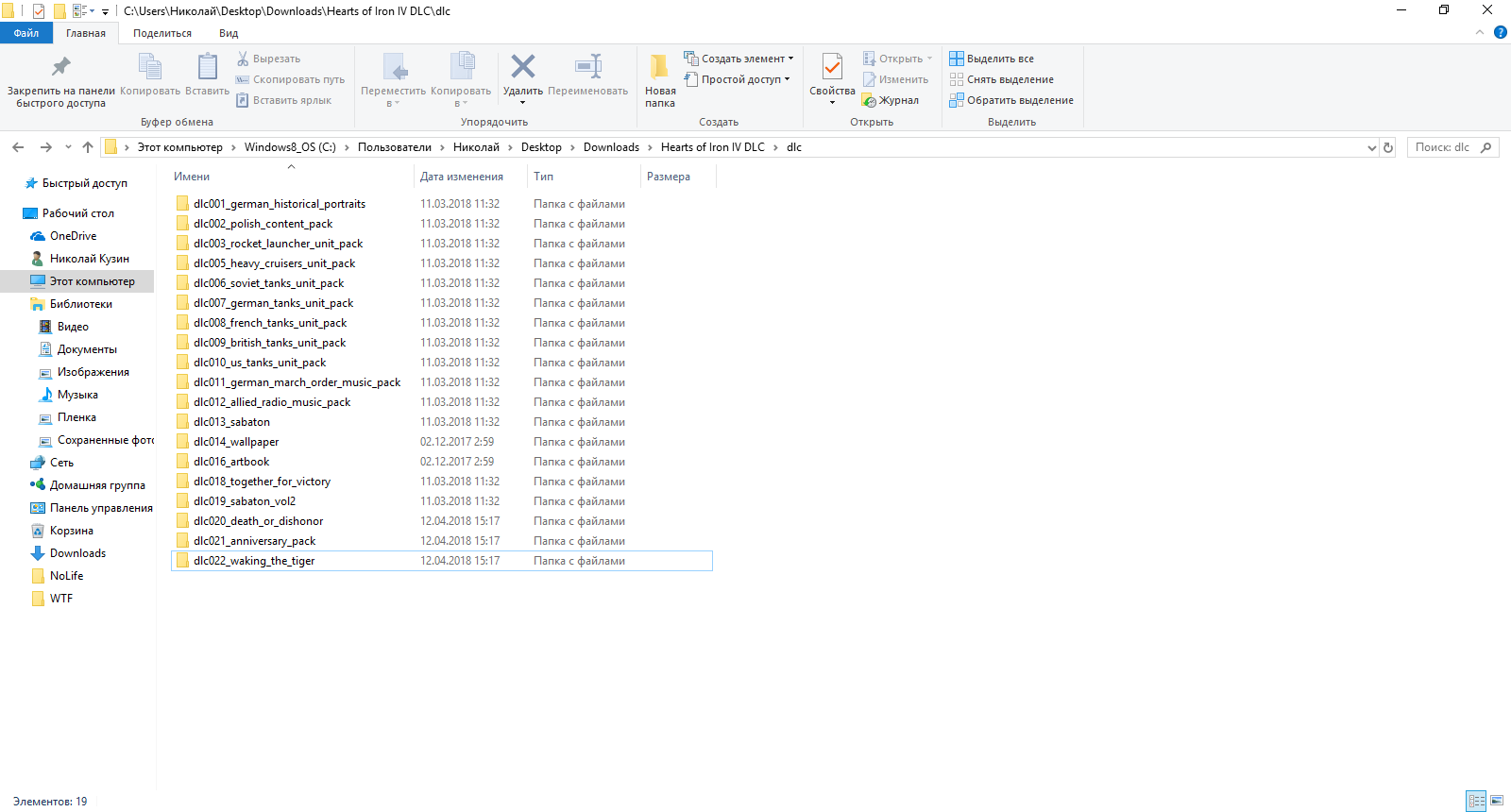Viewport: 1511px width, 812px height.
Task: Click Invert selection (Обратить выделение)
Action: [x=1011, y=100]
